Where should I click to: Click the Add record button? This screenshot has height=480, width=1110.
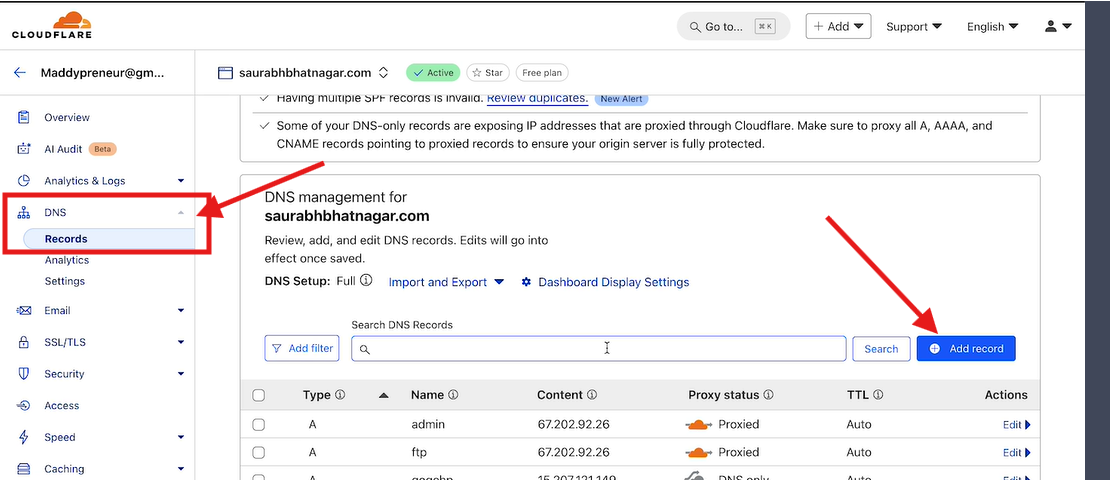pos(966,348)
